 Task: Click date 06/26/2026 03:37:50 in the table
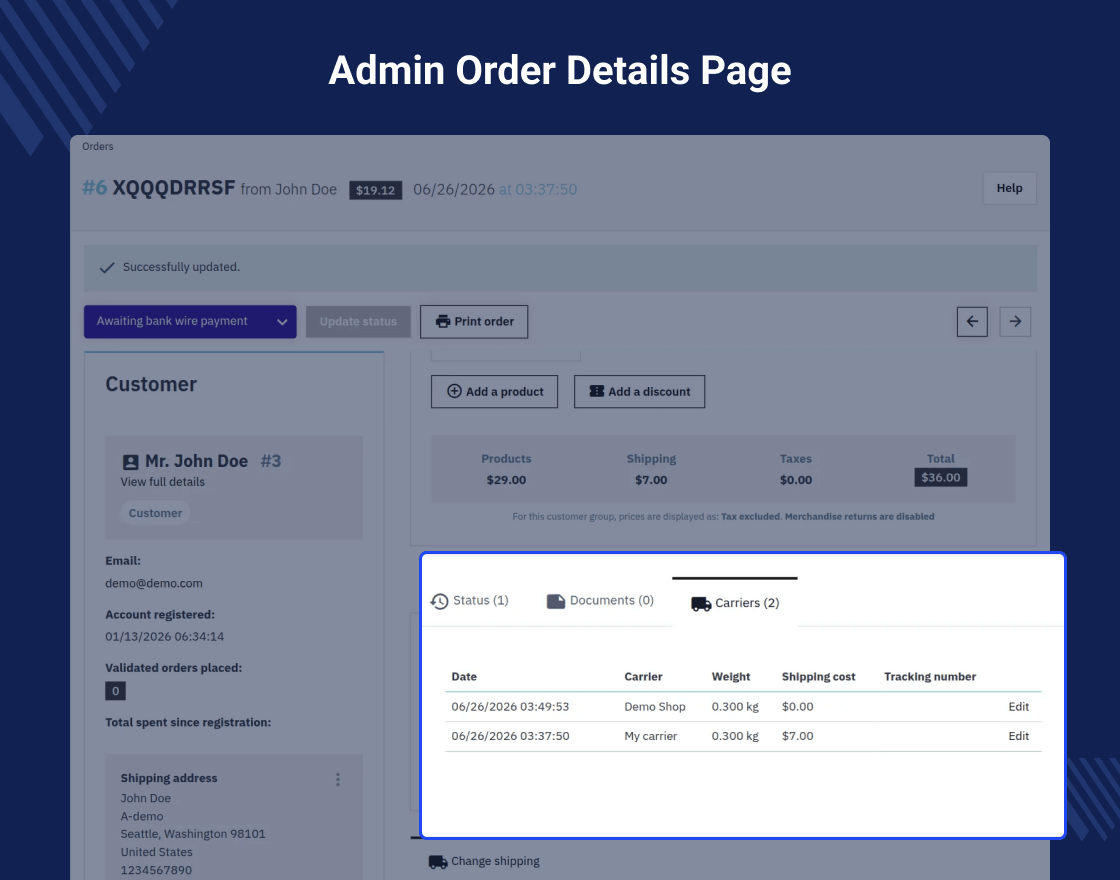point(510,736)
